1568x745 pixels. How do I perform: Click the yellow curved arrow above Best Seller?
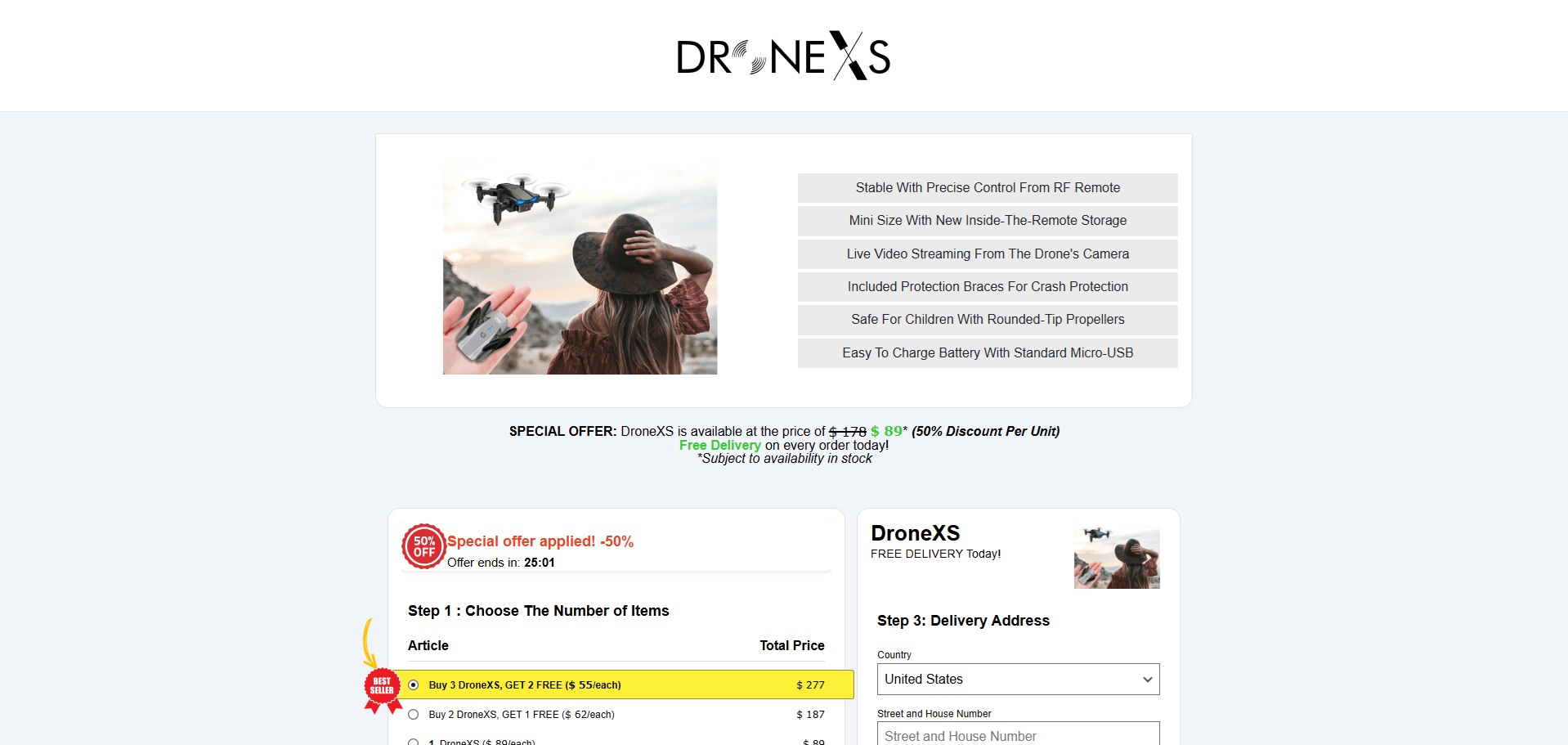tap(369, 641)
